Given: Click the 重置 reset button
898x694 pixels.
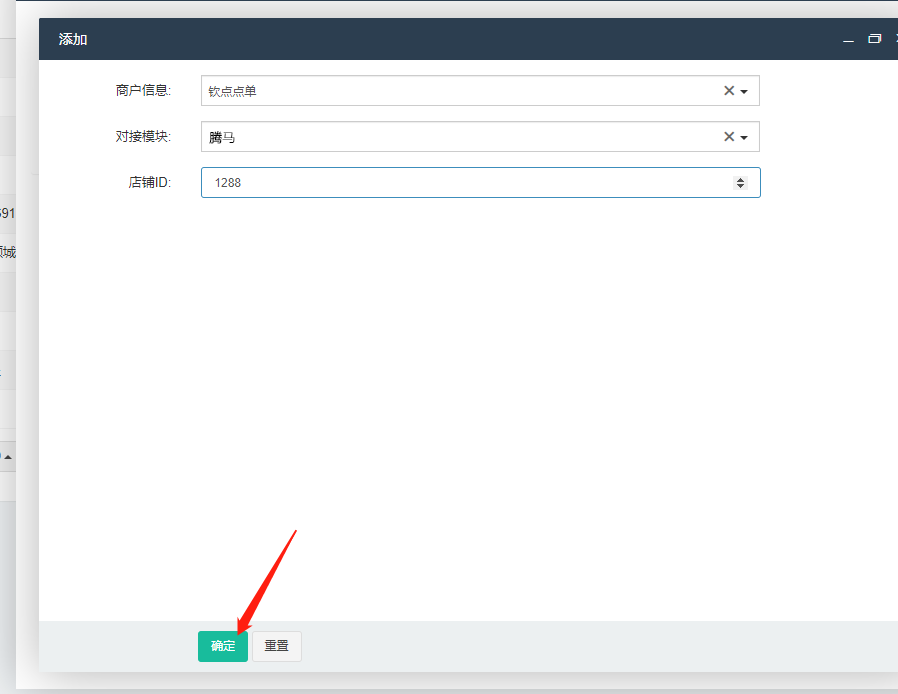Looking at the screenshot, I should 277,646.
